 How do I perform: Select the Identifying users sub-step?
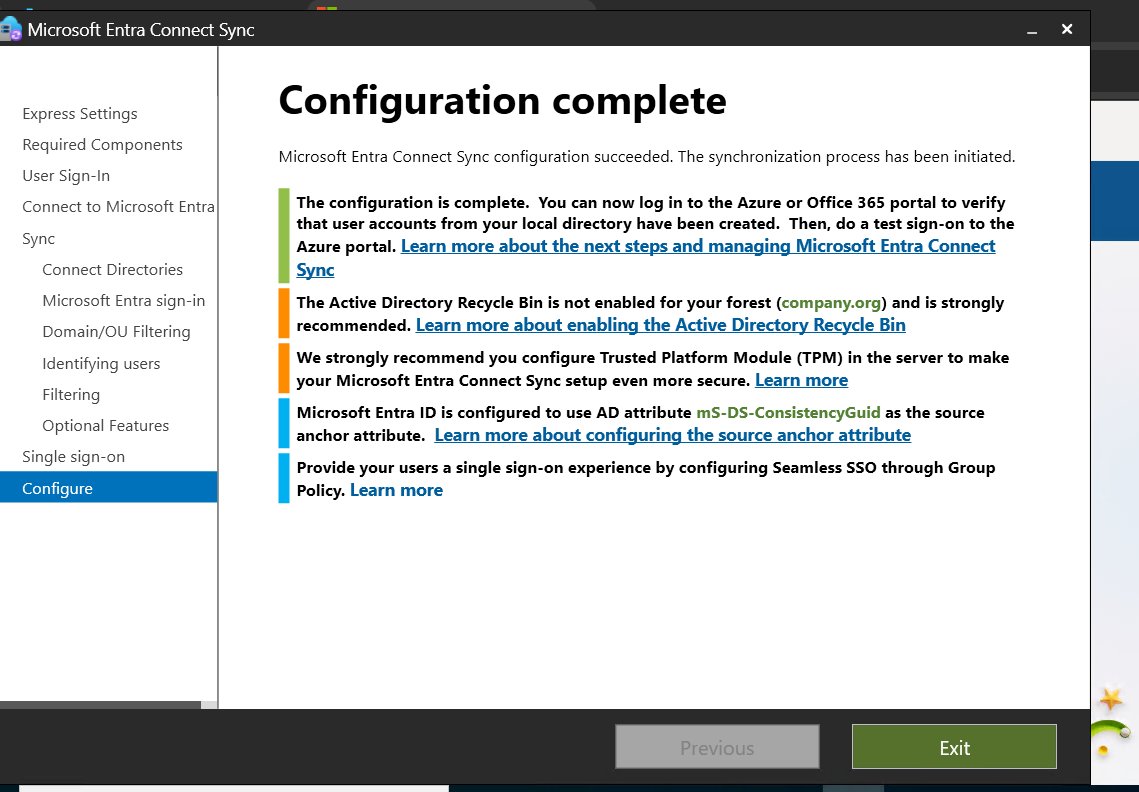coord(101,363)
